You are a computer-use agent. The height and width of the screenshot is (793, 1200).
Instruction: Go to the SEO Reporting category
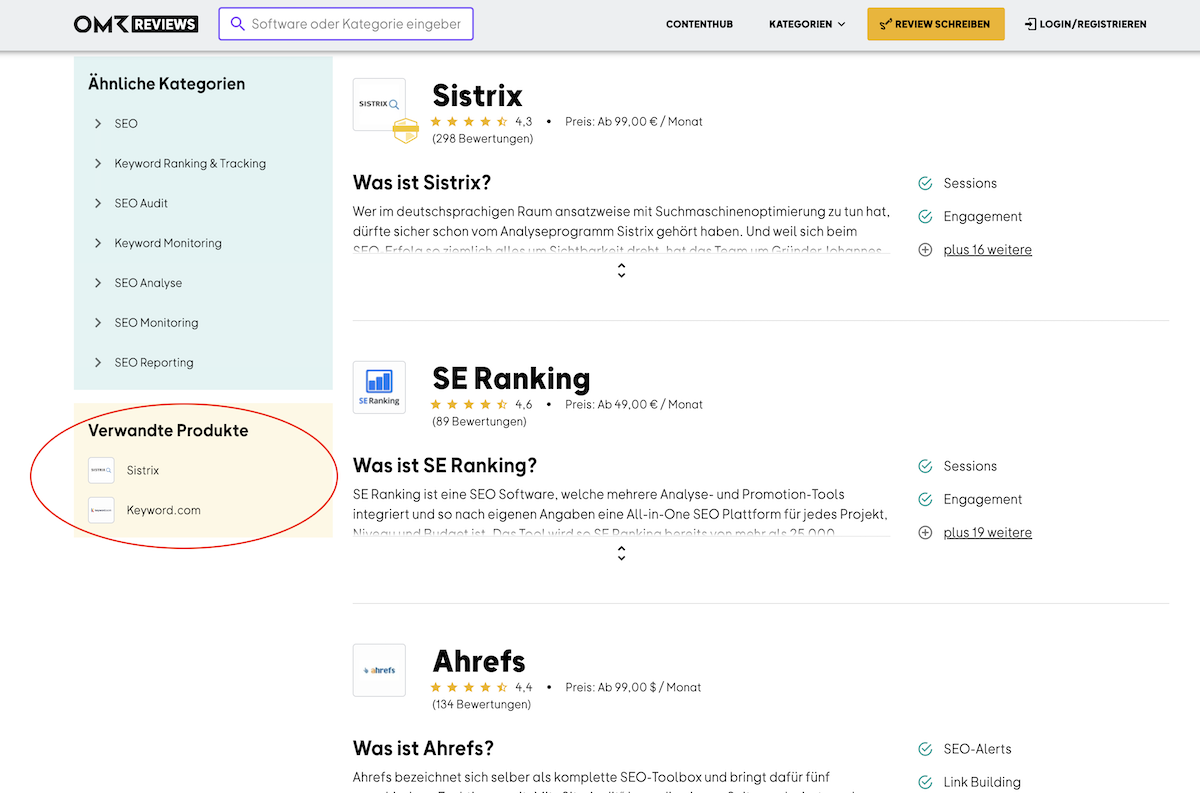coord(154,362)
